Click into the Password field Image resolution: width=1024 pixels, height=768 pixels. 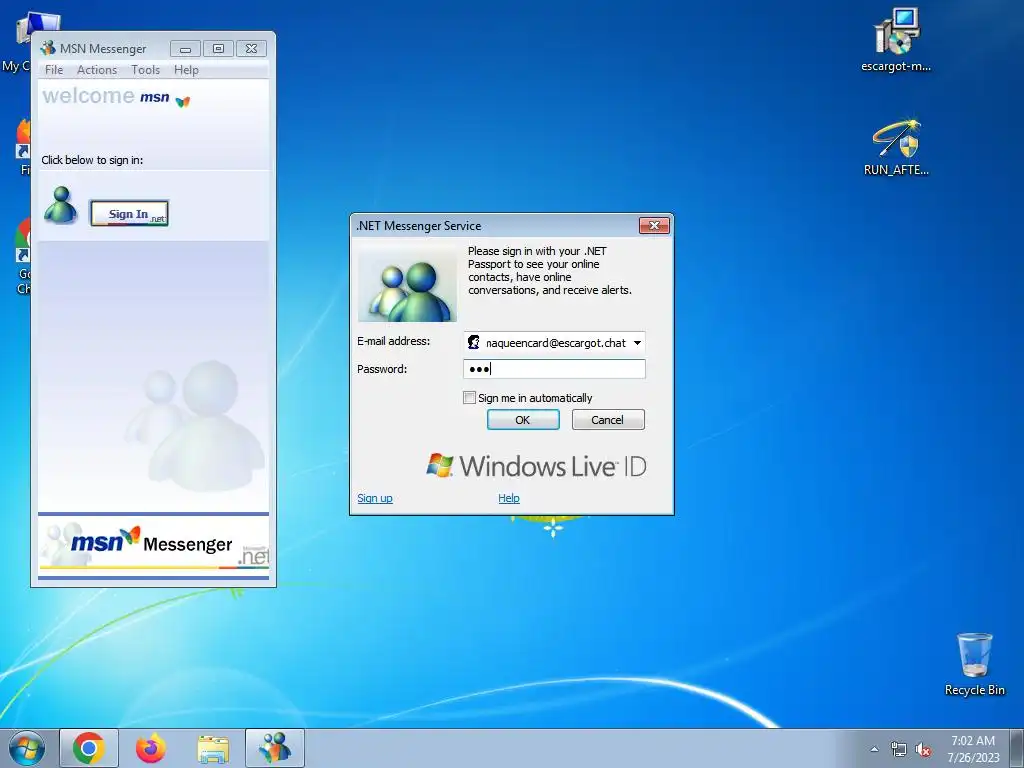click(x=554, y=369)
